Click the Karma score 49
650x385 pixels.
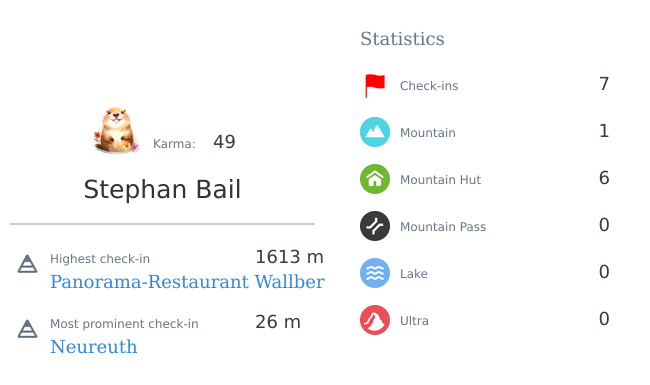tap(224, 142)
